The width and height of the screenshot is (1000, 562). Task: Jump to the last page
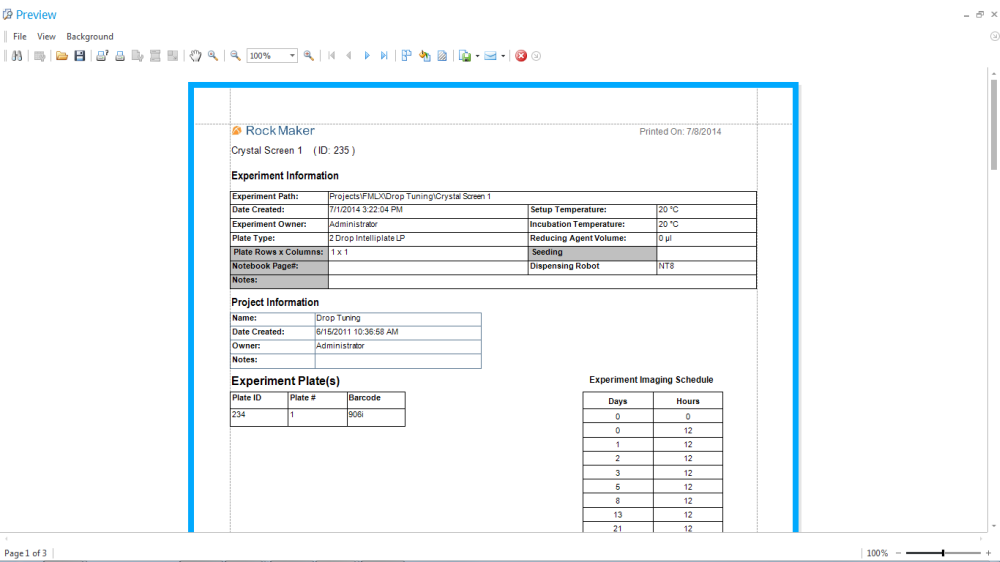384,56
